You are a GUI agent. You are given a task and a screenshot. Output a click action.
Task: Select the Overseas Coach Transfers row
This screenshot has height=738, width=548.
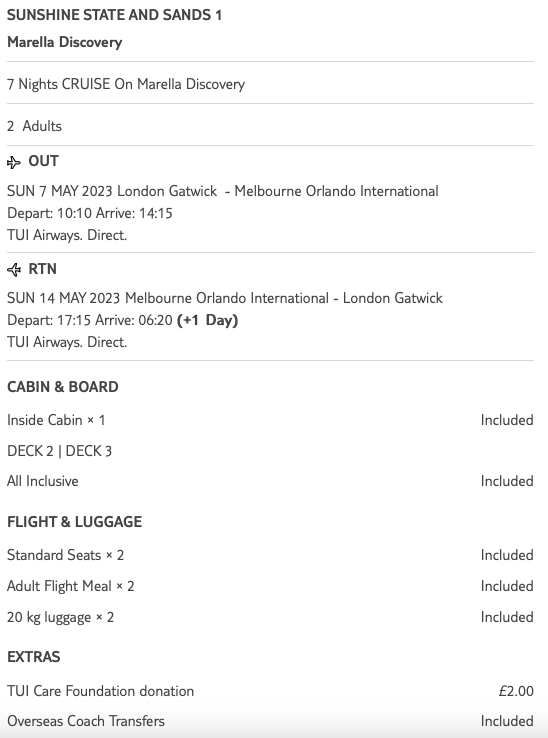[270, 721]
